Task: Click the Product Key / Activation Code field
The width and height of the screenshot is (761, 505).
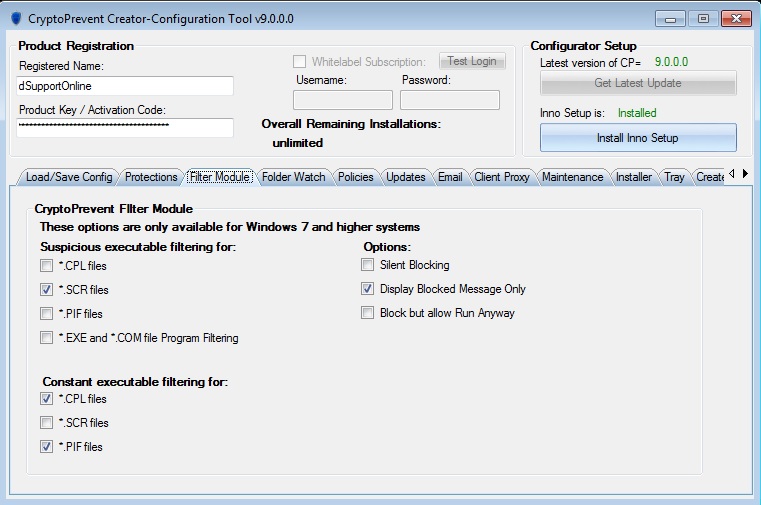Action: coord(125,128)
